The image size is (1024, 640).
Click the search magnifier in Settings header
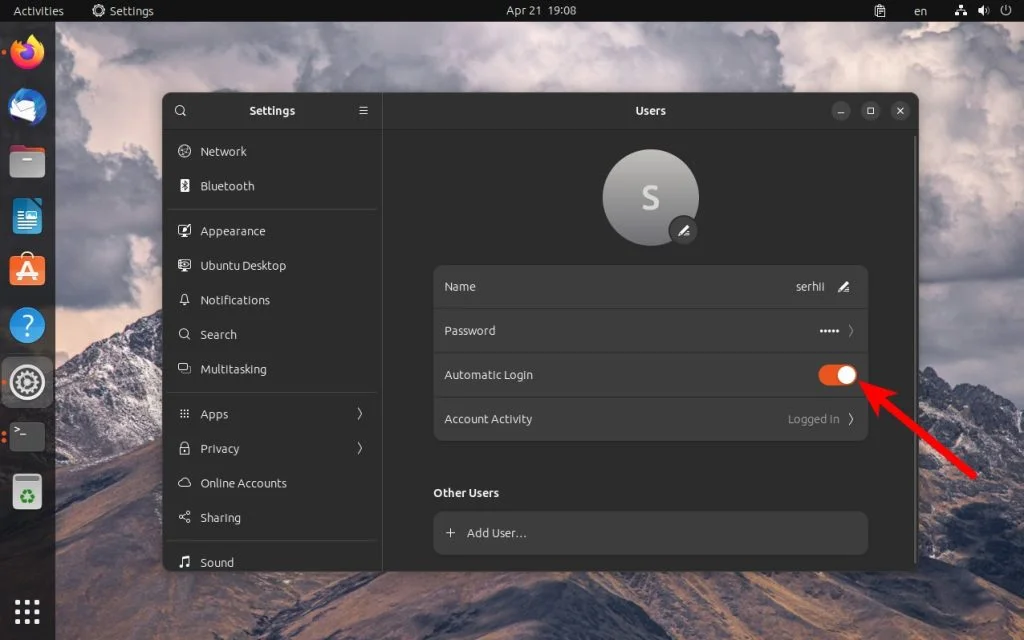coord(180,110)
